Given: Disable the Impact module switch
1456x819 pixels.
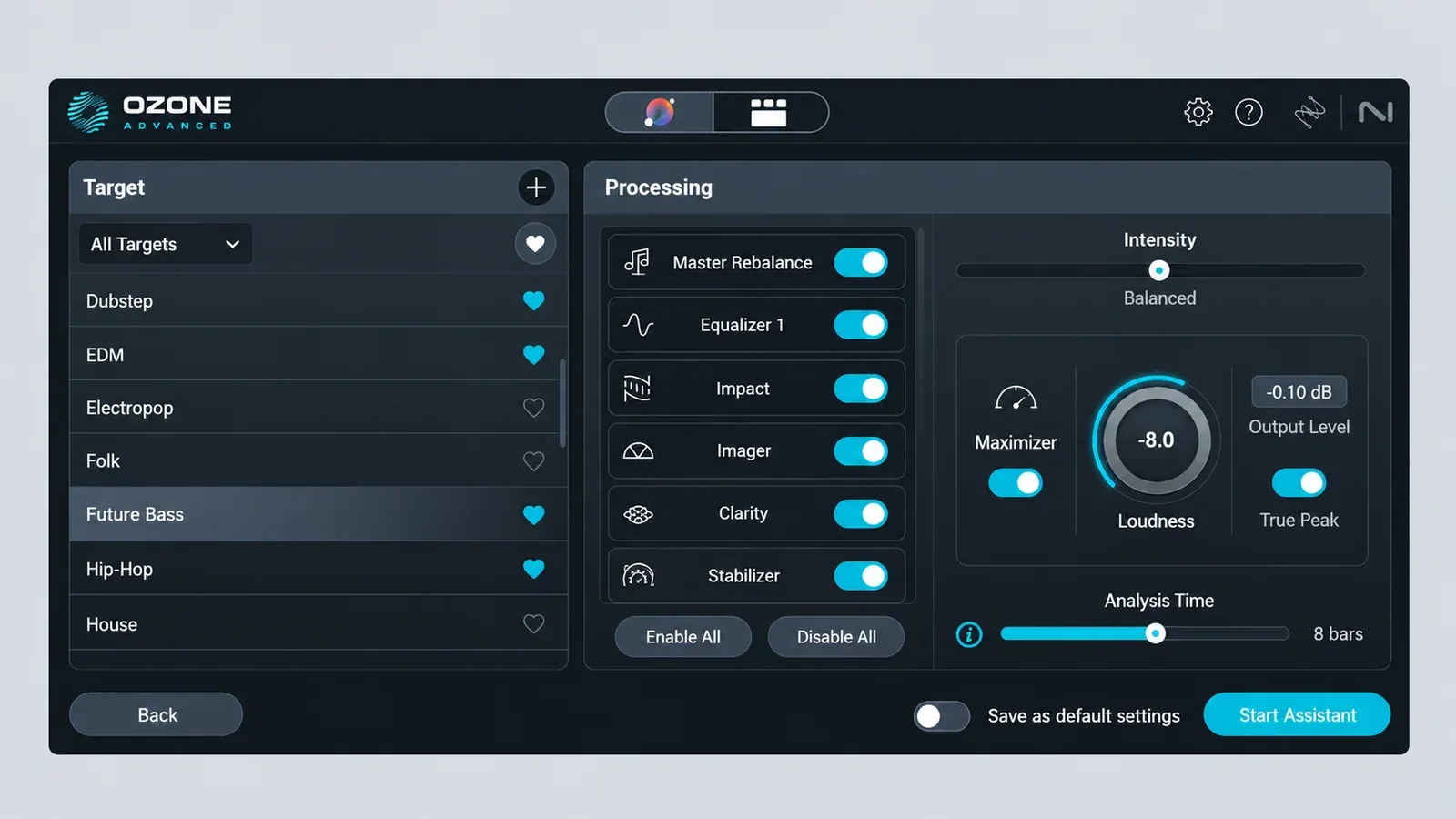Looking at the screenshot, I should tap(861, 389).
